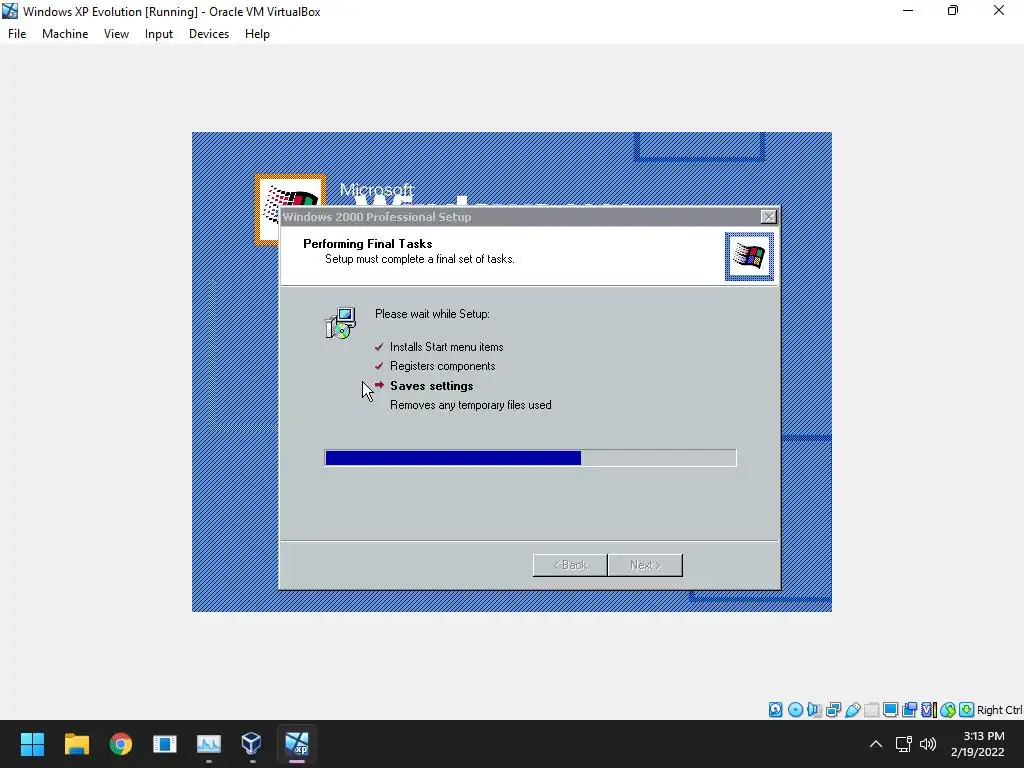
Task: Open VirtualBox Manager from the taskbar
Action: 252,744
